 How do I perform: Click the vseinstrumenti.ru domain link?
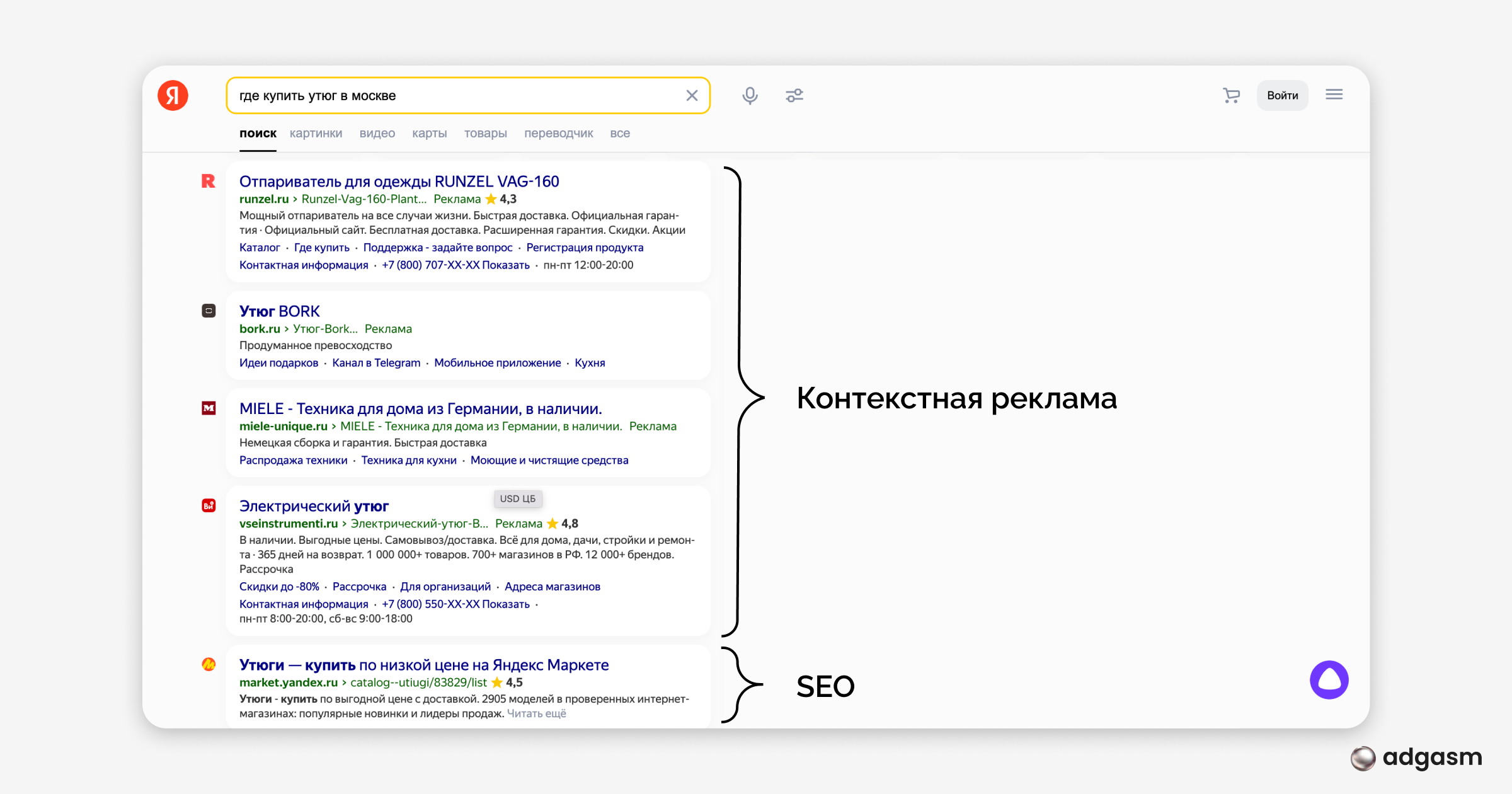click(x=289, y=524)
